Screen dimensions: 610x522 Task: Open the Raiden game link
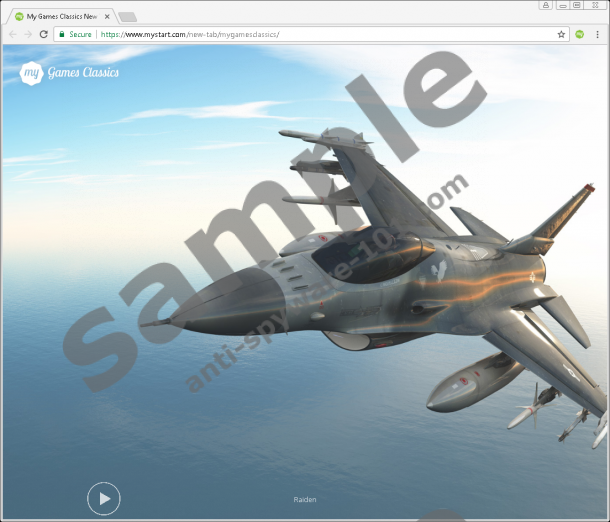pyautogui.click(x=304, y=499)
